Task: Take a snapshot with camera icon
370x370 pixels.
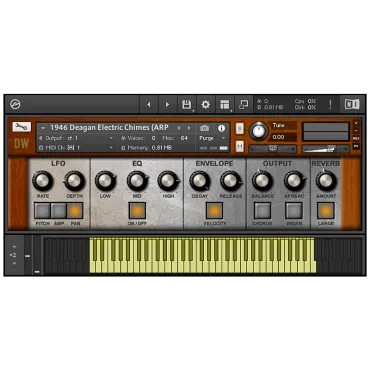Action: 204,128
